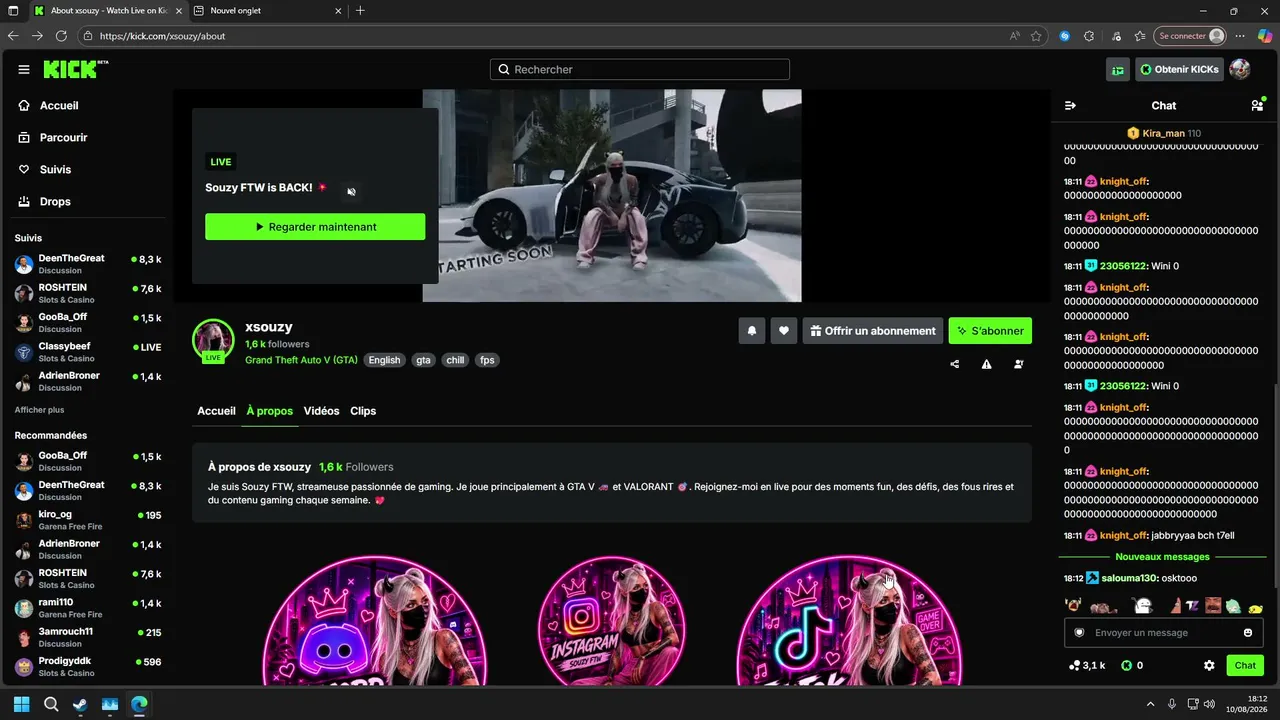The image size is (1280, 720).
Task: Open Classybeef channel in Suivis list
Action: coord(88,352)
